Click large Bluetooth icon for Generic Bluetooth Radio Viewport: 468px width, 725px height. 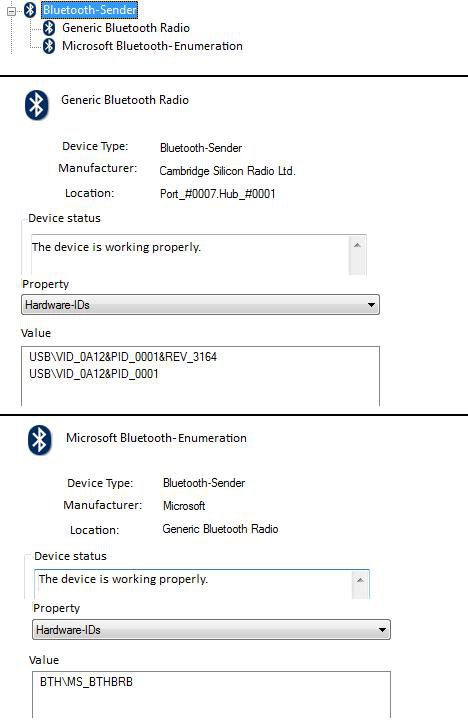(x=37, y=105)
